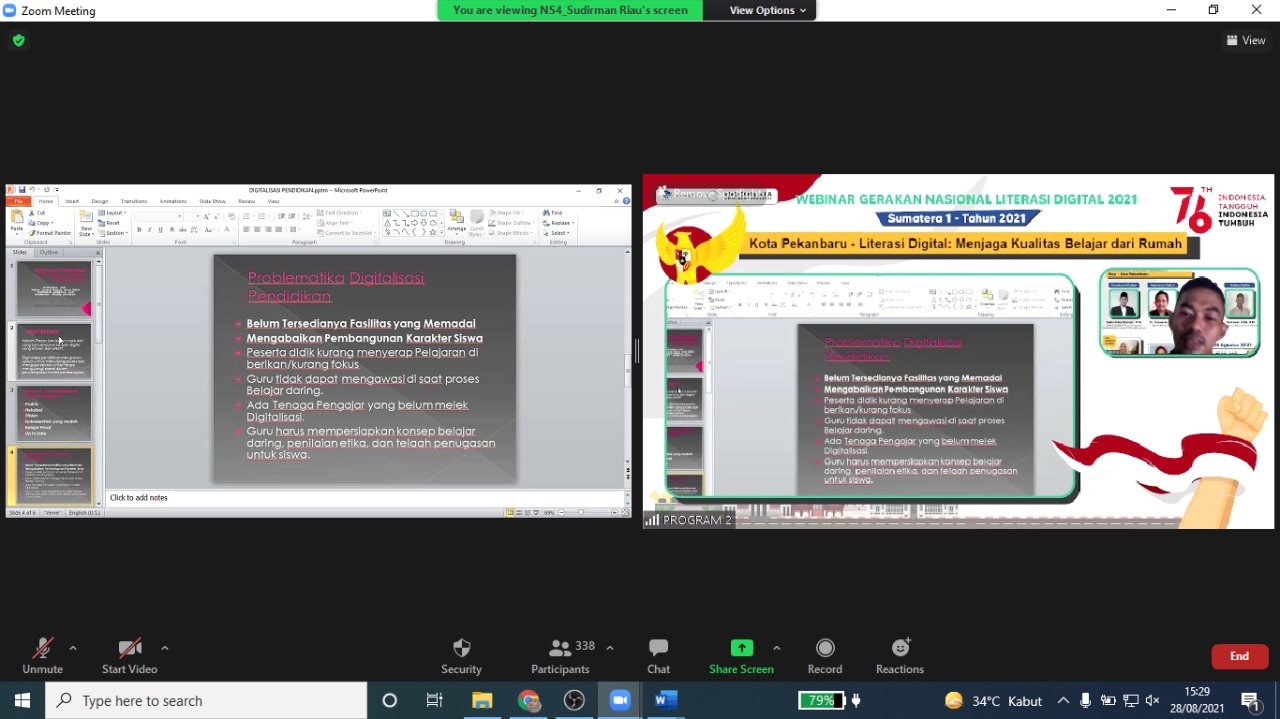
Task: Open the Participants panel
Action: pos(560,656)
